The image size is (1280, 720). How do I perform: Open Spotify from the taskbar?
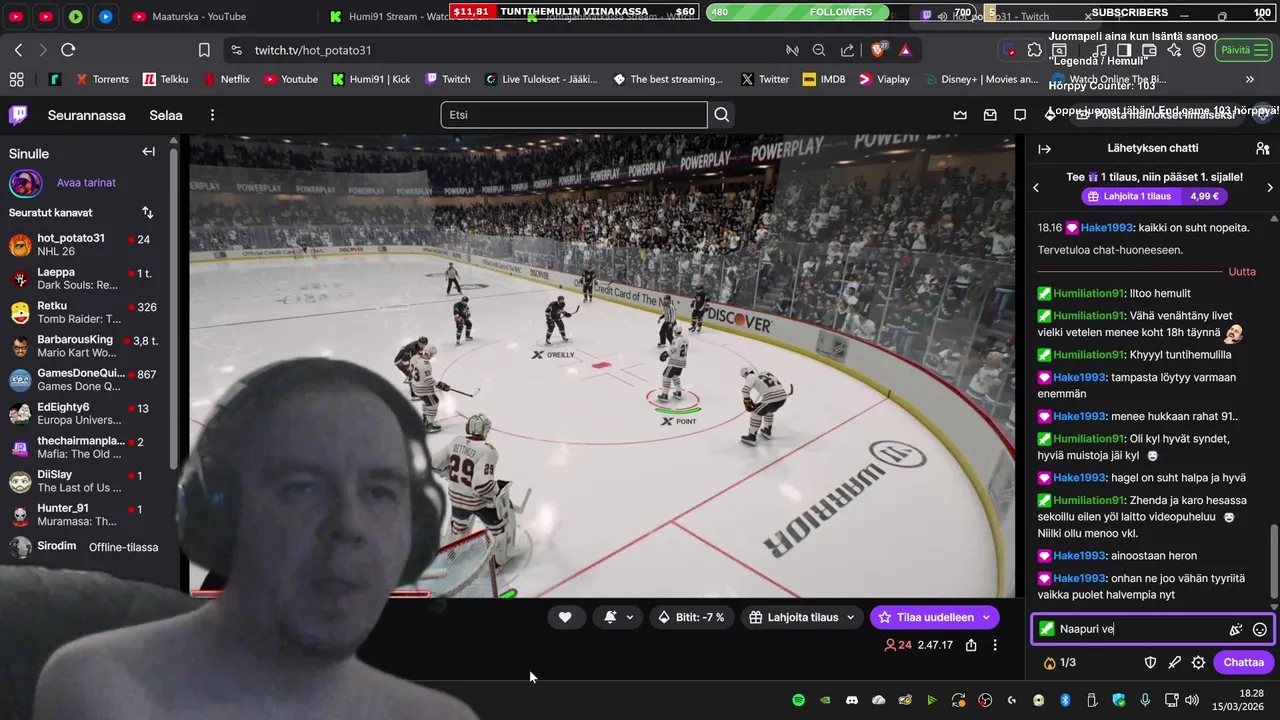(798, 700)
